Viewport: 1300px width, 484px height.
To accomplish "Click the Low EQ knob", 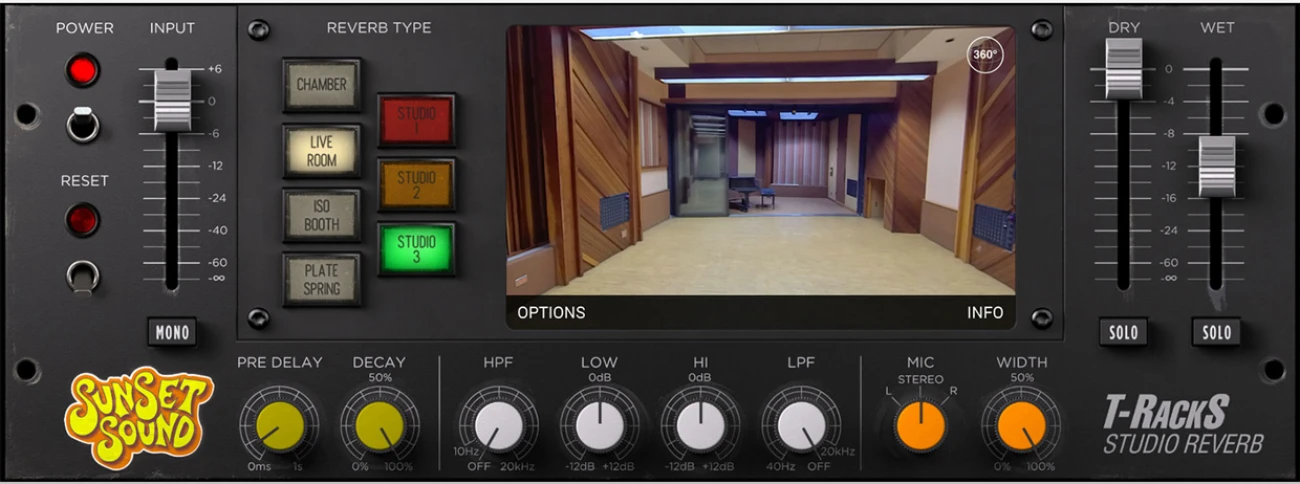I will 600,427.
